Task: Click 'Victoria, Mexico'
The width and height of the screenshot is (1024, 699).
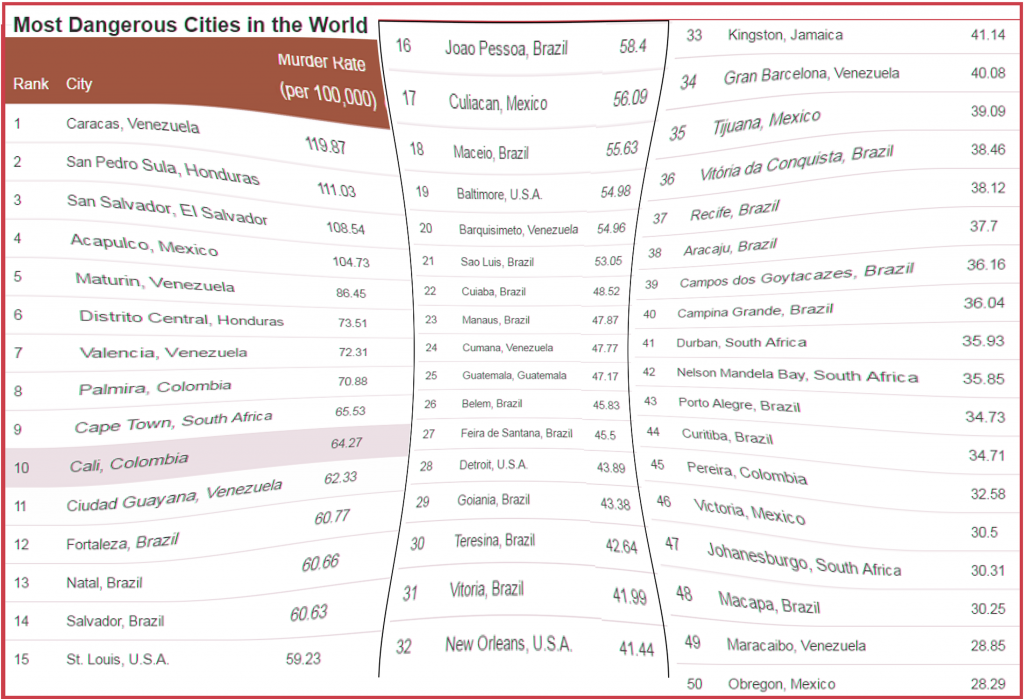Action: pos(749,512)
